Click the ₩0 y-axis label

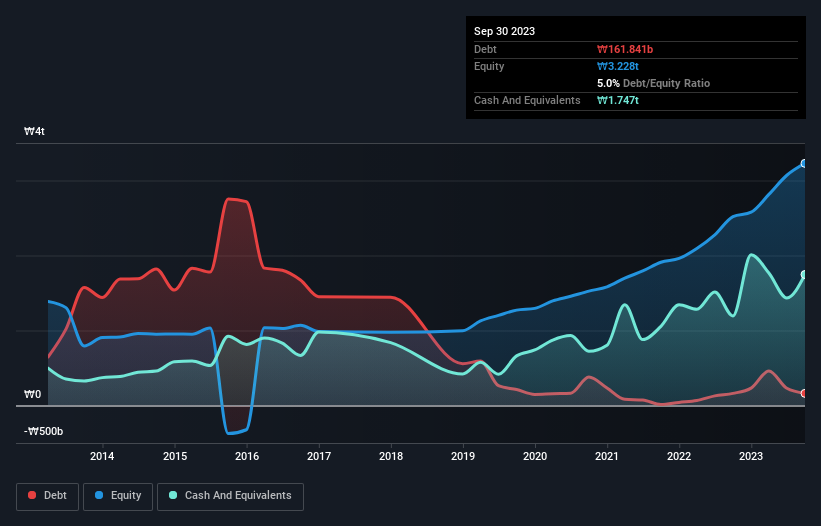click(32, 395)
